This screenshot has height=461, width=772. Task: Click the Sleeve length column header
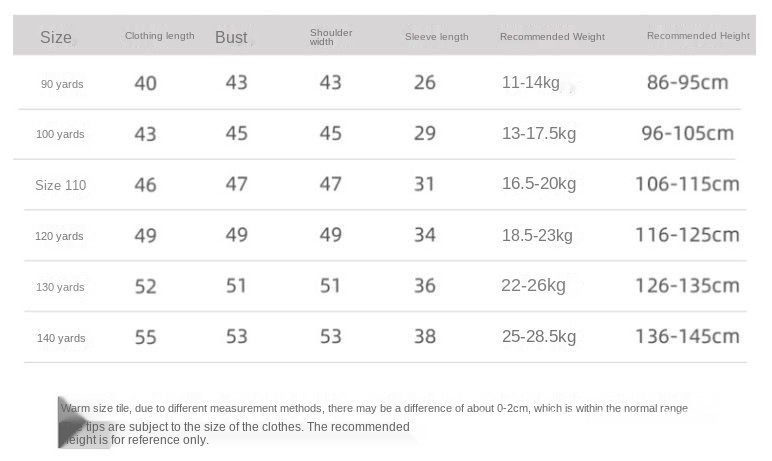point(436,37)
